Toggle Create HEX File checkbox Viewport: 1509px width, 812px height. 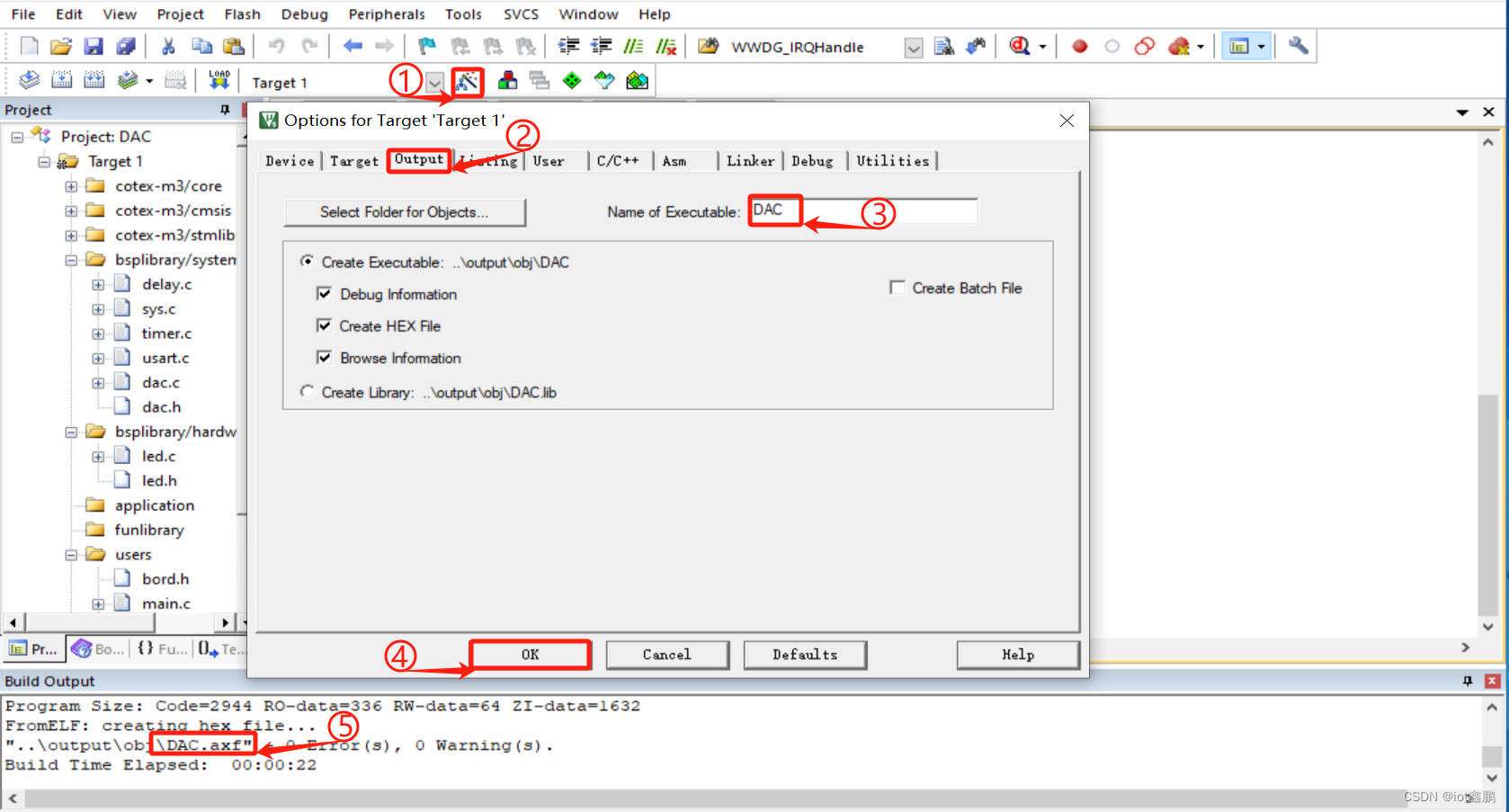pos(324,326)
